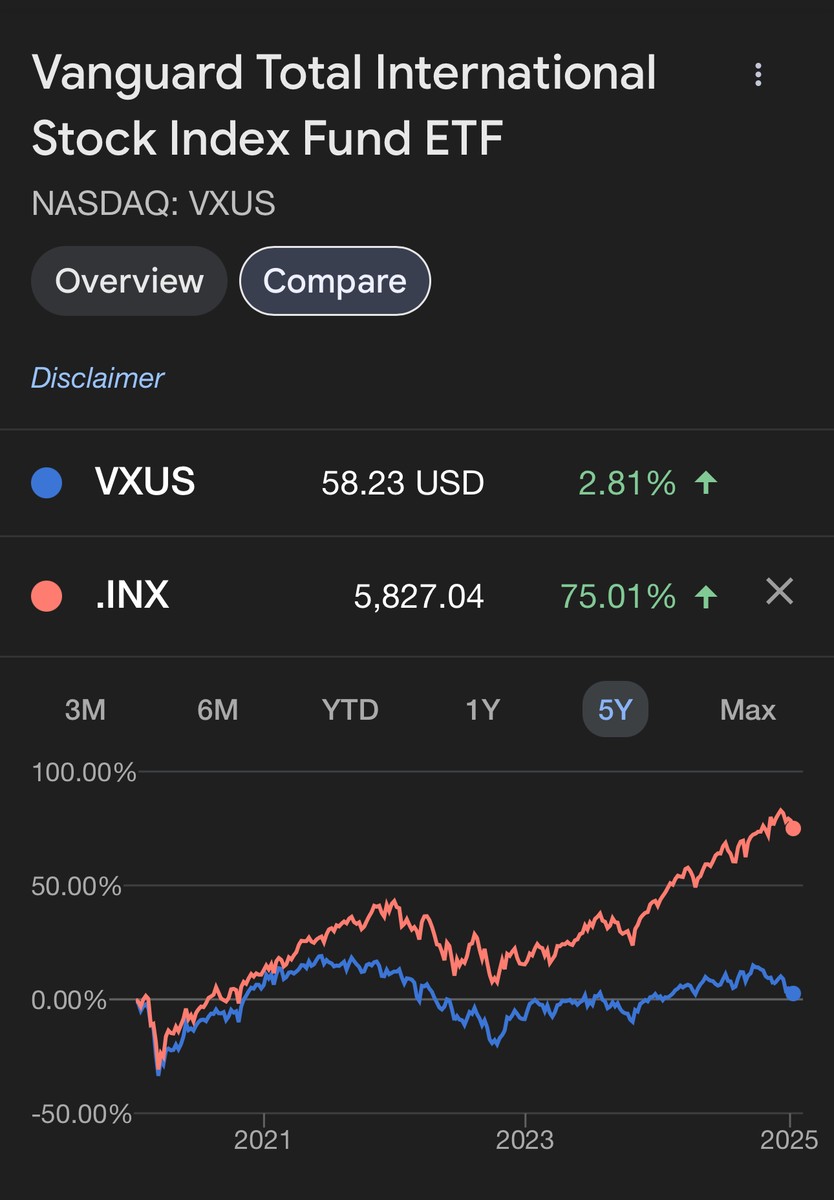834x1200 pixels.
Task: Click the red endpoint marker on chart
Action: [793, 828]
